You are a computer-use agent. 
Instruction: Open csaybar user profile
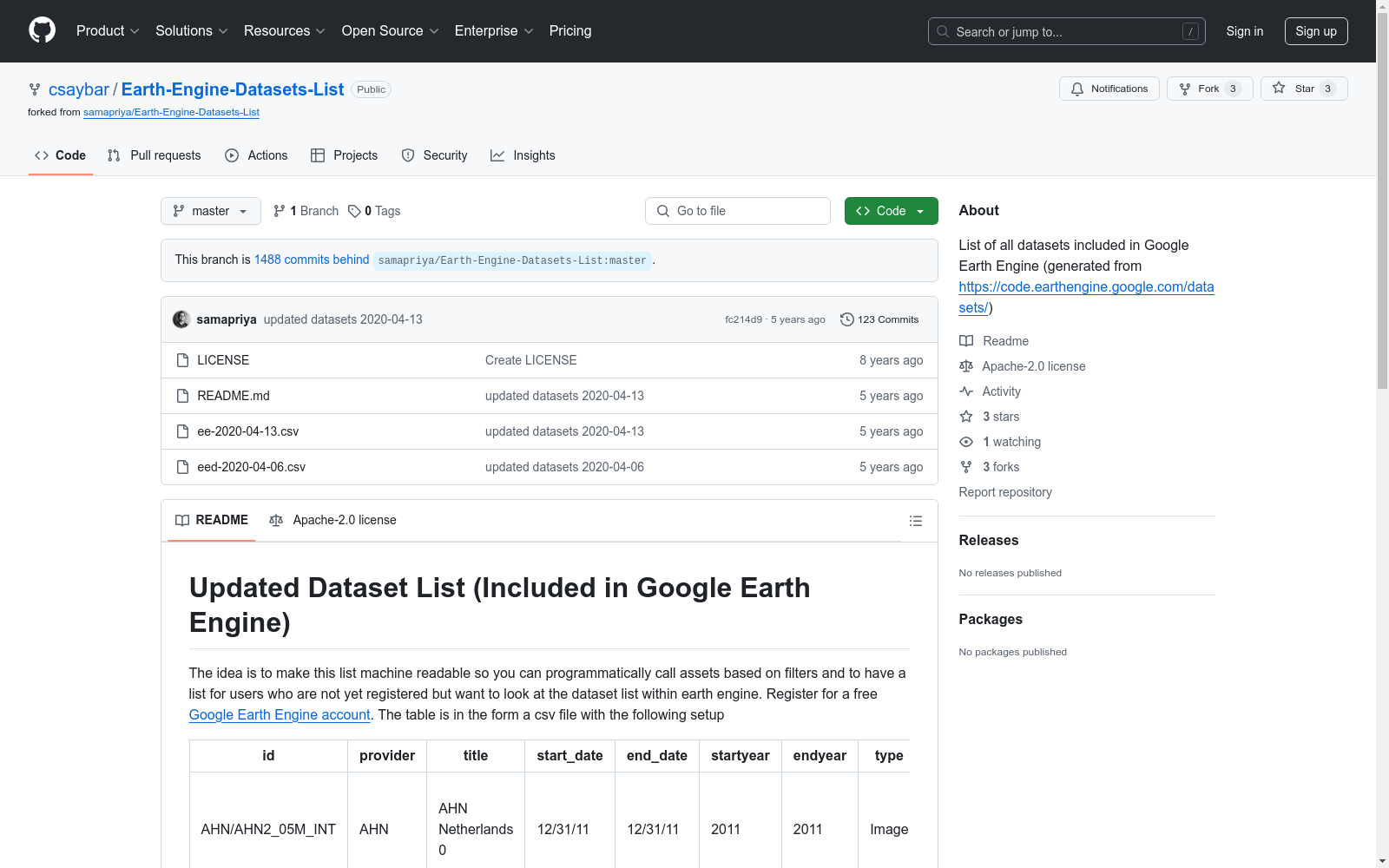[79, 89]
